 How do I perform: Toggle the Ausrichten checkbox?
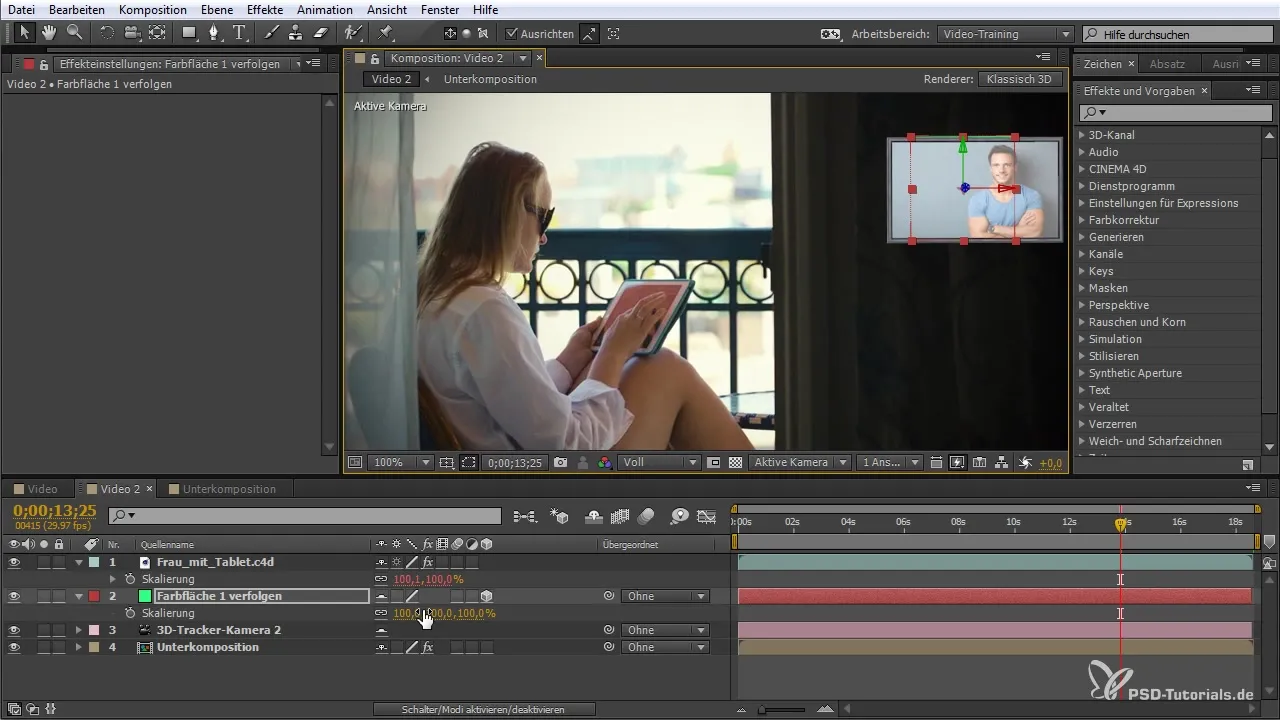coord(512,34)
